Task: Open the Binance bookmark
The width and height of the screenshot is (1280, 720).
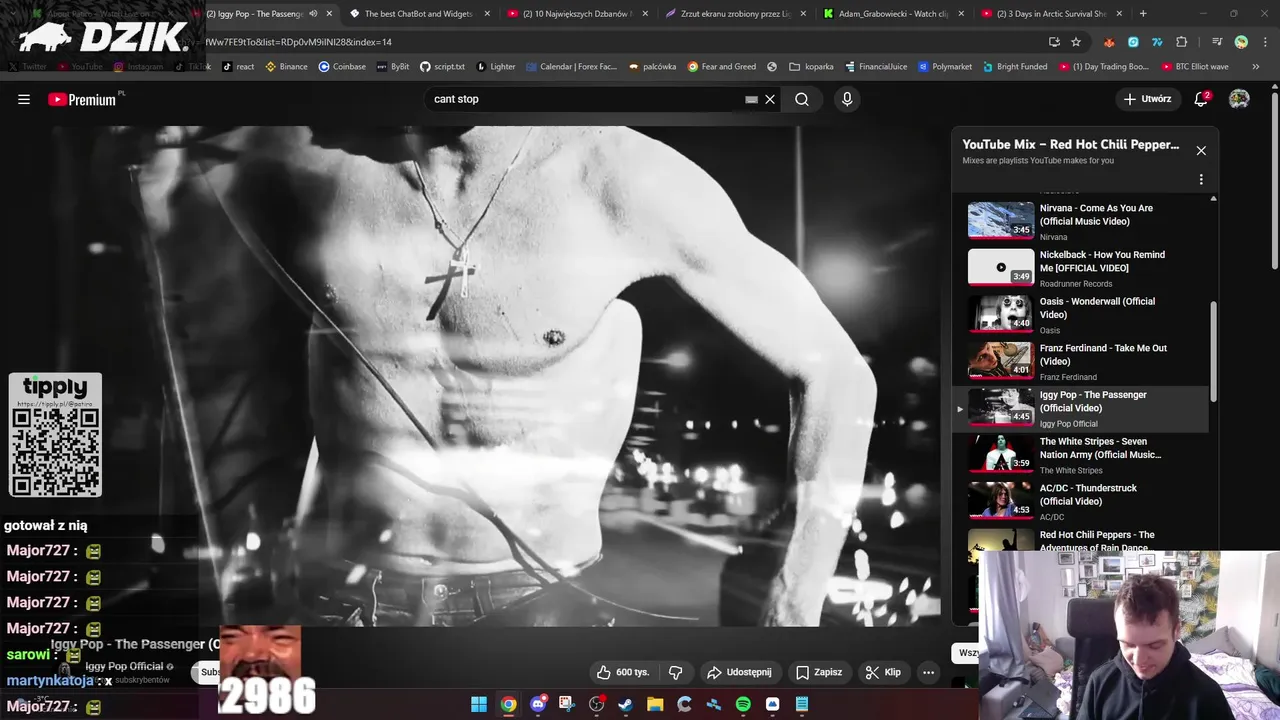Action: click(x=286, y=67)
